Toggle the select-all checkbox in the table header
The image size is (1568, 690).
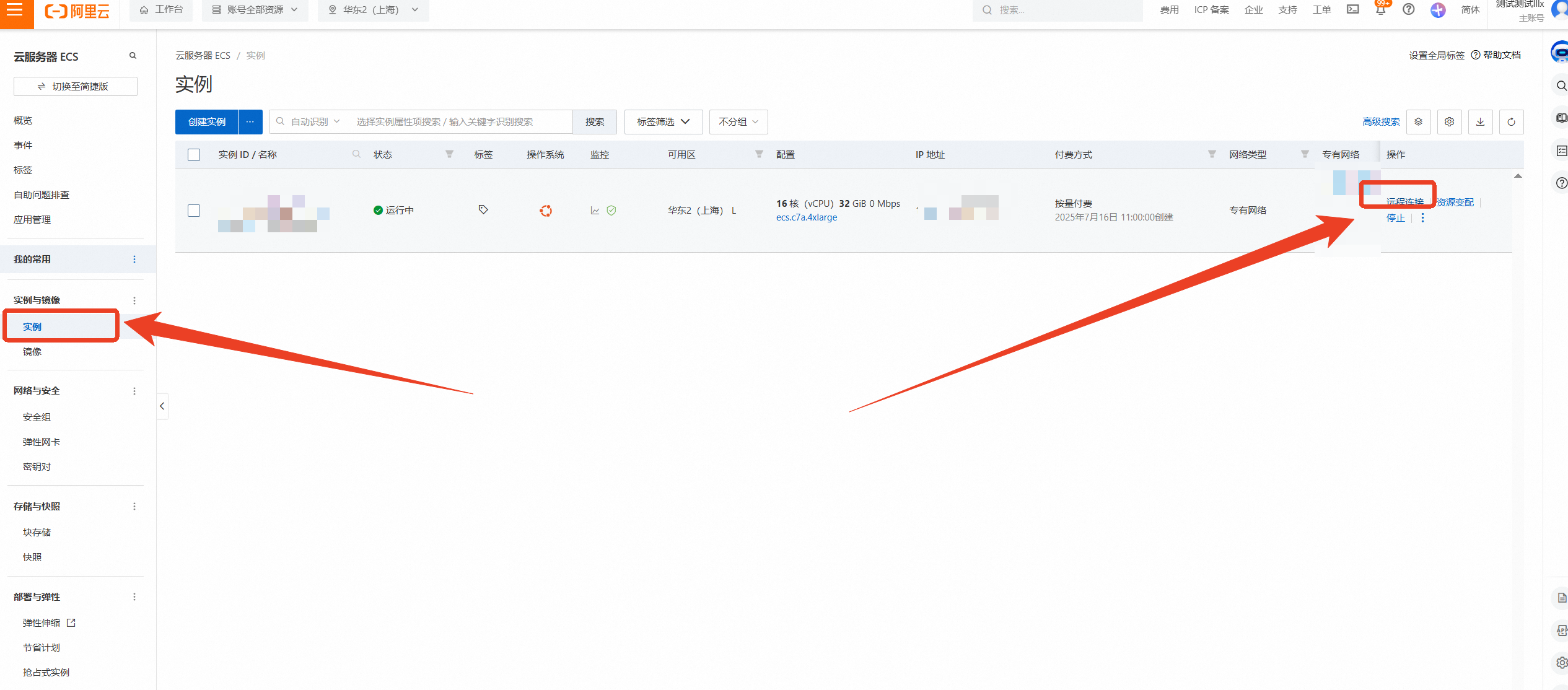pos(194,155)
